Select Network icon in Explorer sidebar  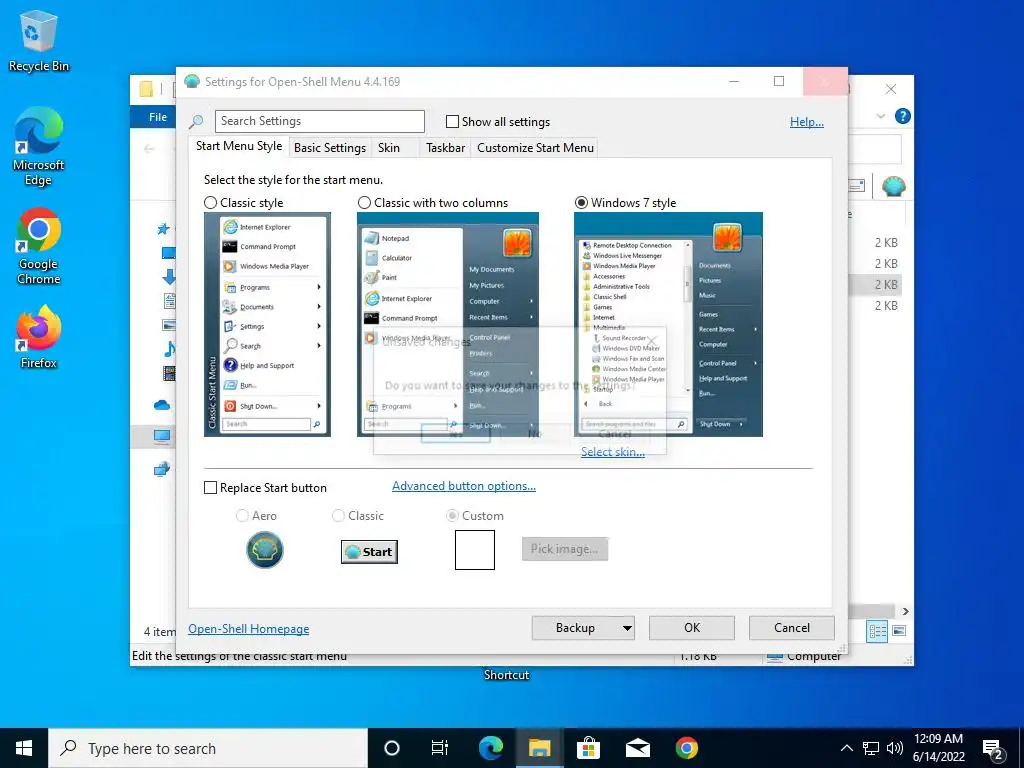pos(162,469)
